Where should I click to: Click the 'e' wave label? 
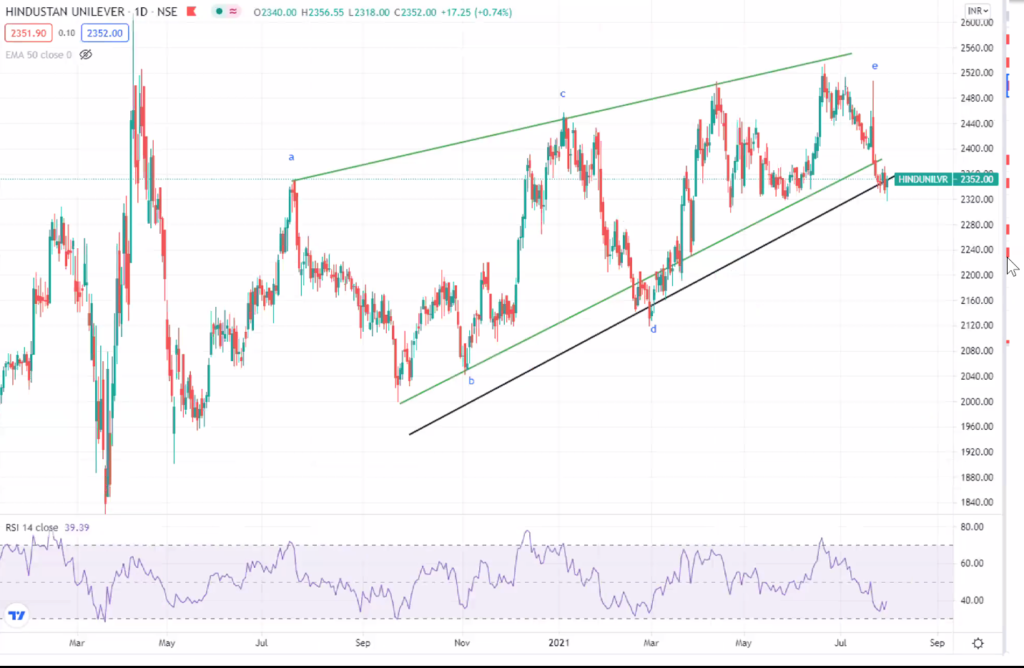[874, 66]
